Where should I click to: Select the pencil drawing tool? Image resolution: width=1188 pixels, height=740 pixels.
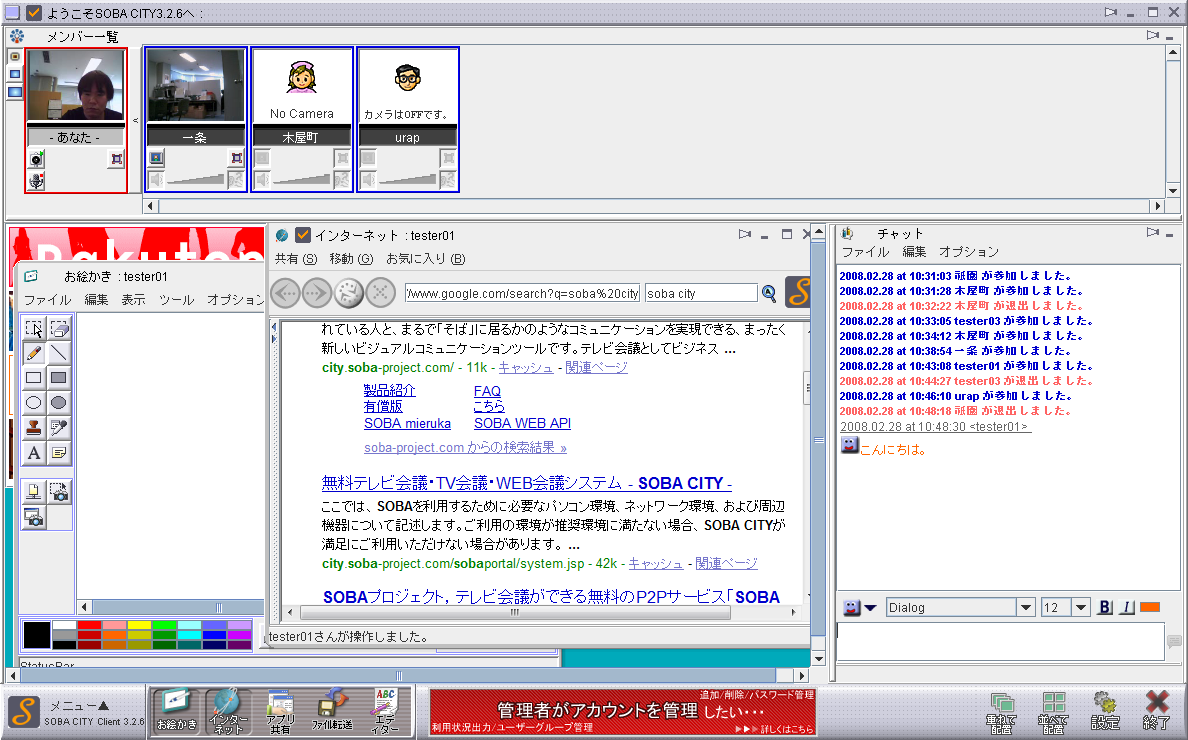(33, 353)
